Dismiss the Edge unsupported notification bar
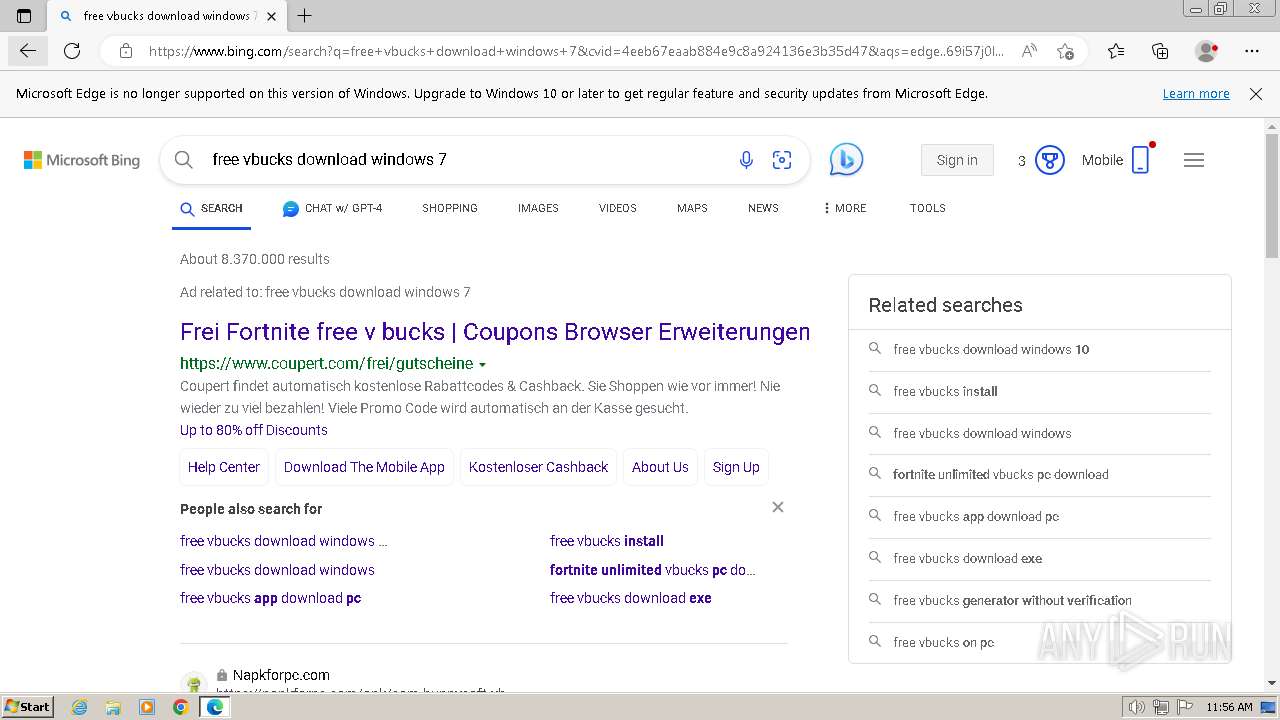1280x720 pixels. point(1256,94)
